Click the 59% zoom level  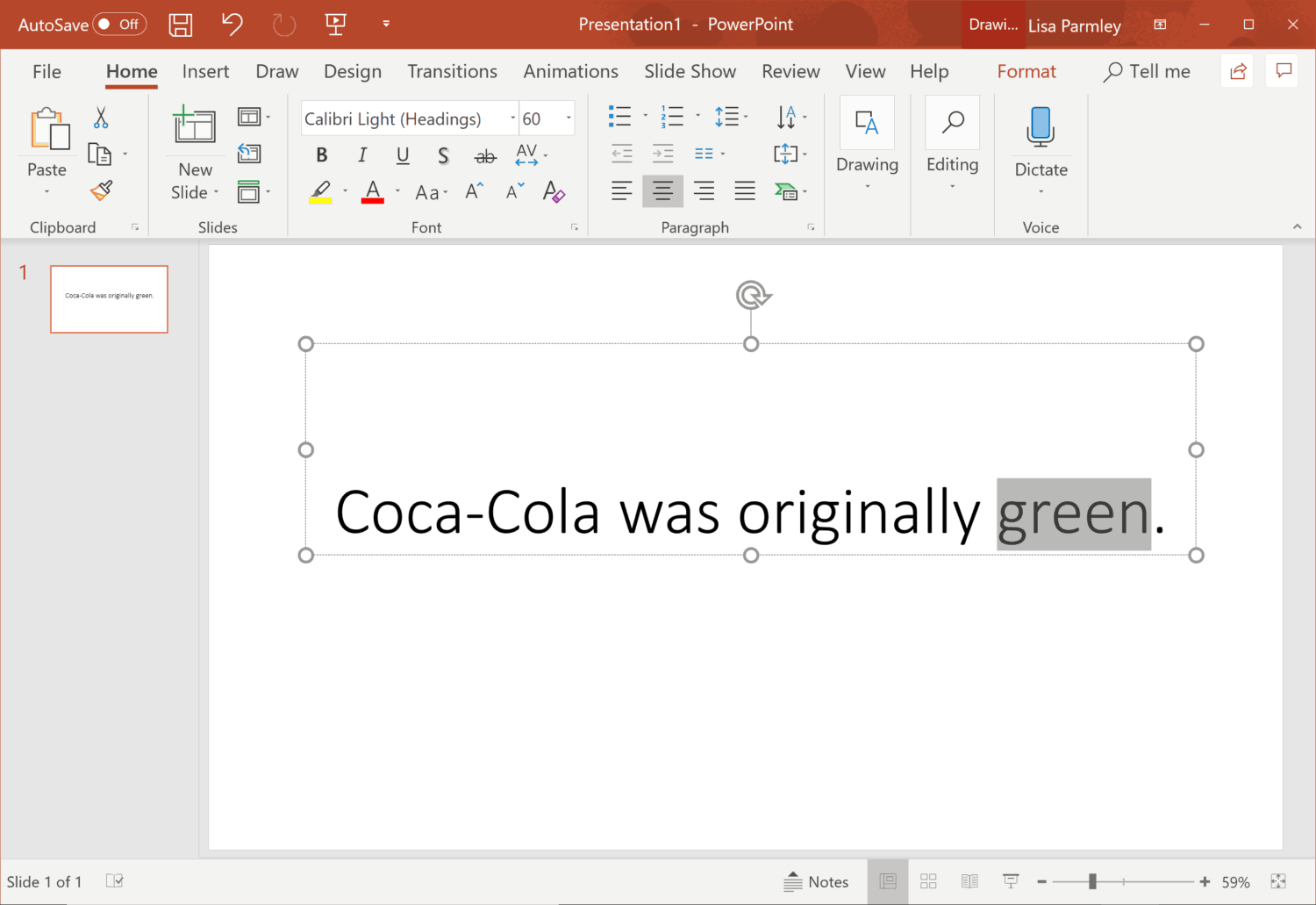(1235, 882)
